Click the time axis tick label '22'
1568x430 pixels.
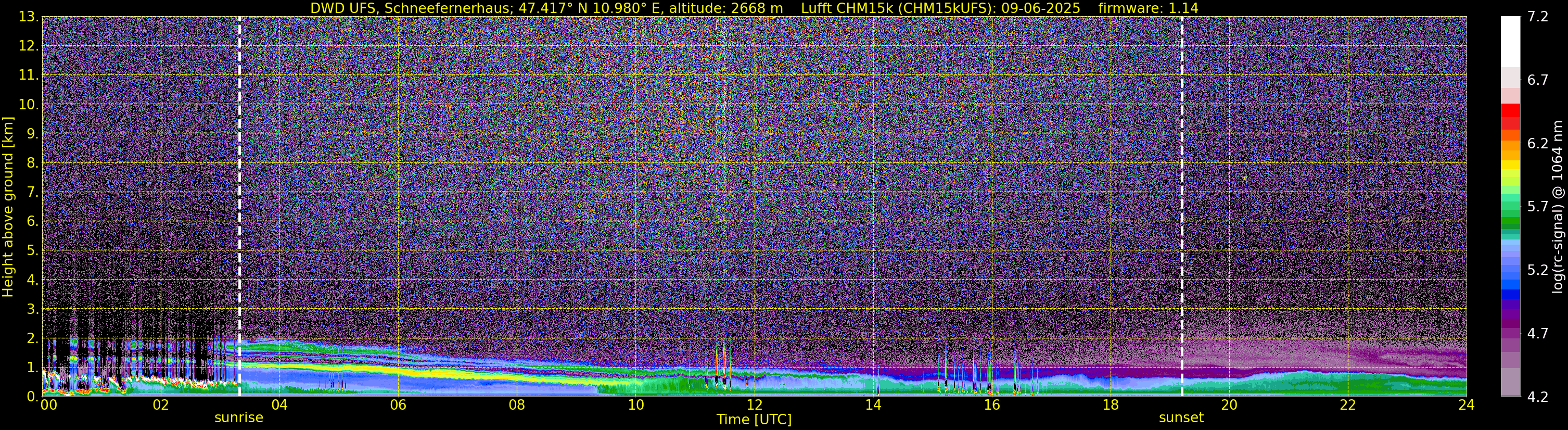point(1348,405)
